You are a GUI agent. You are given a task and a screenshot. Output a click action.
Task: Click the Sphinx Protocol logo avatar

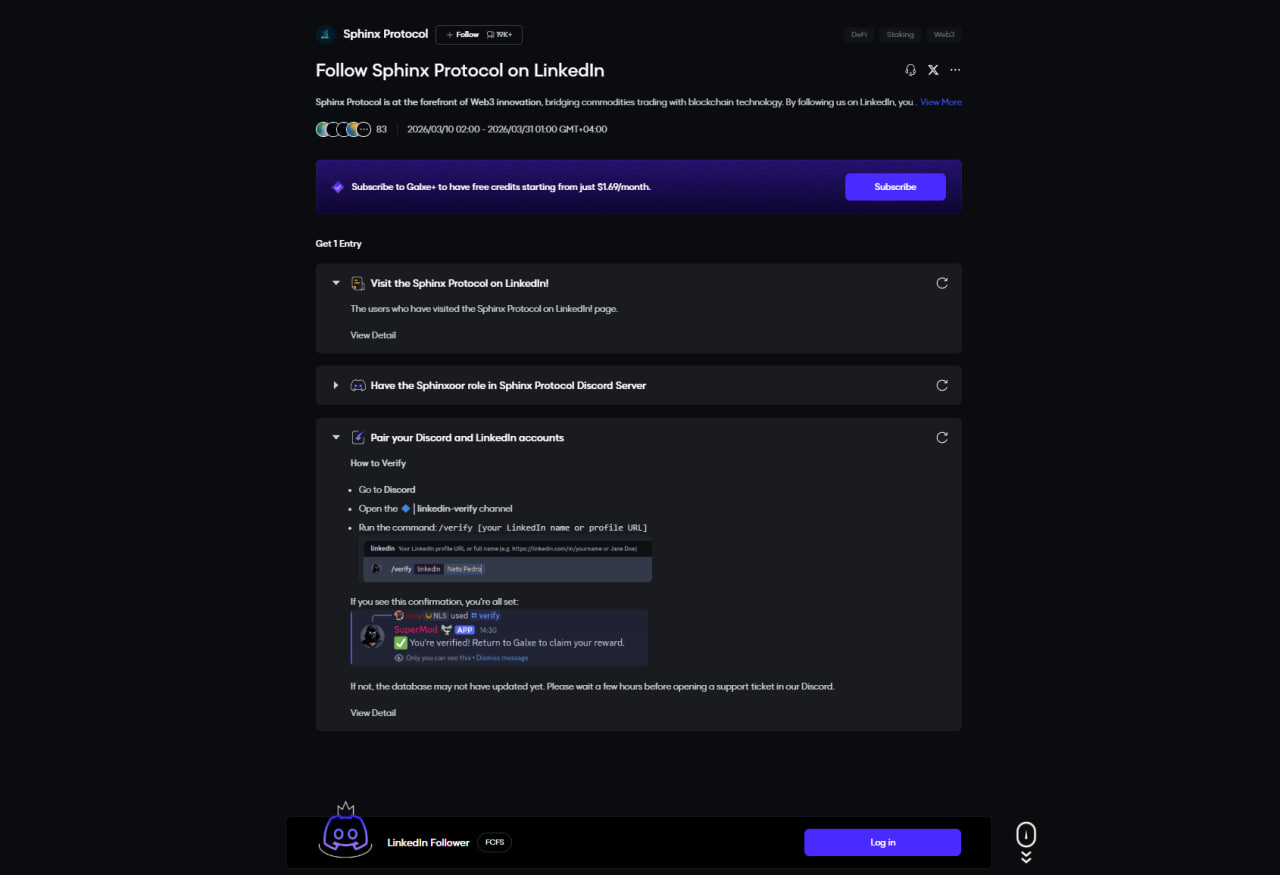pyautogui.click(x=325, y=34)
